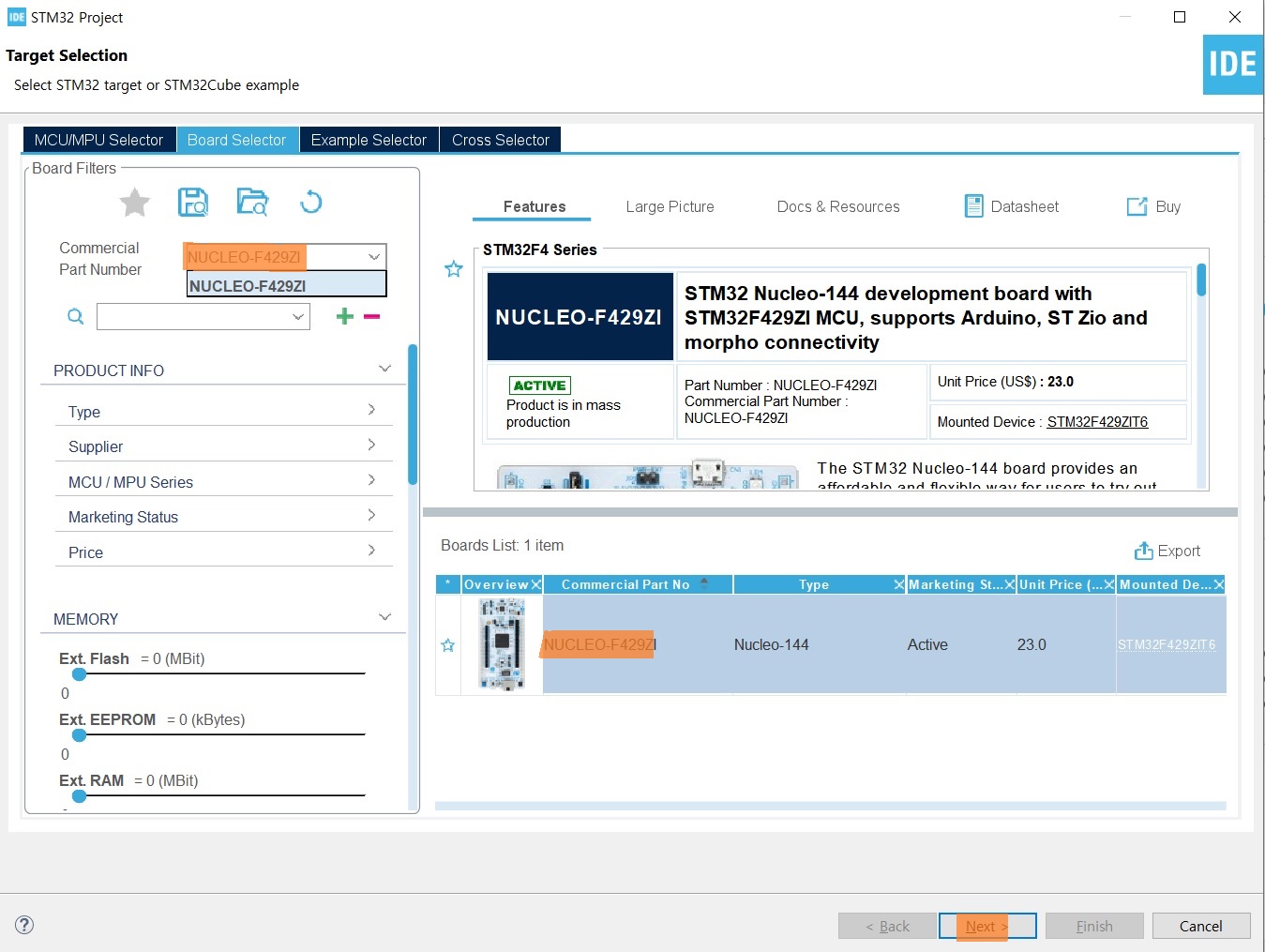
Task: Switch to the MCU/MPU Selector tab
Action: 98,140
